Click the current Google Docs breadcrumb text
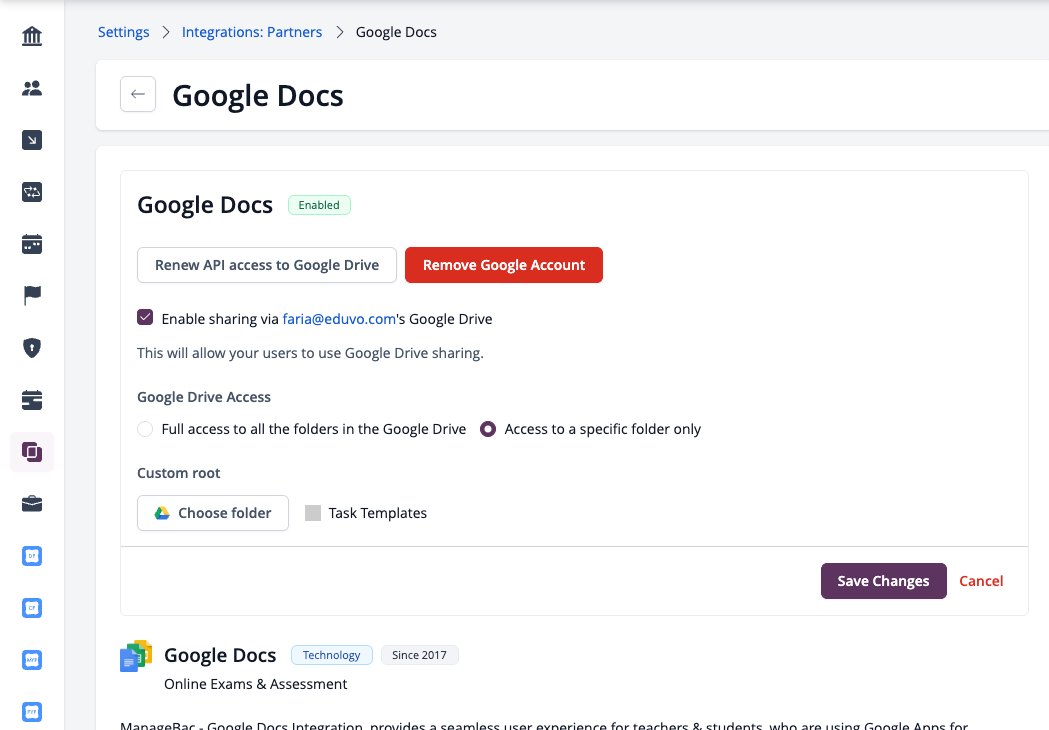The height and width of the screenshot is (730, 1049). point(396,32)
